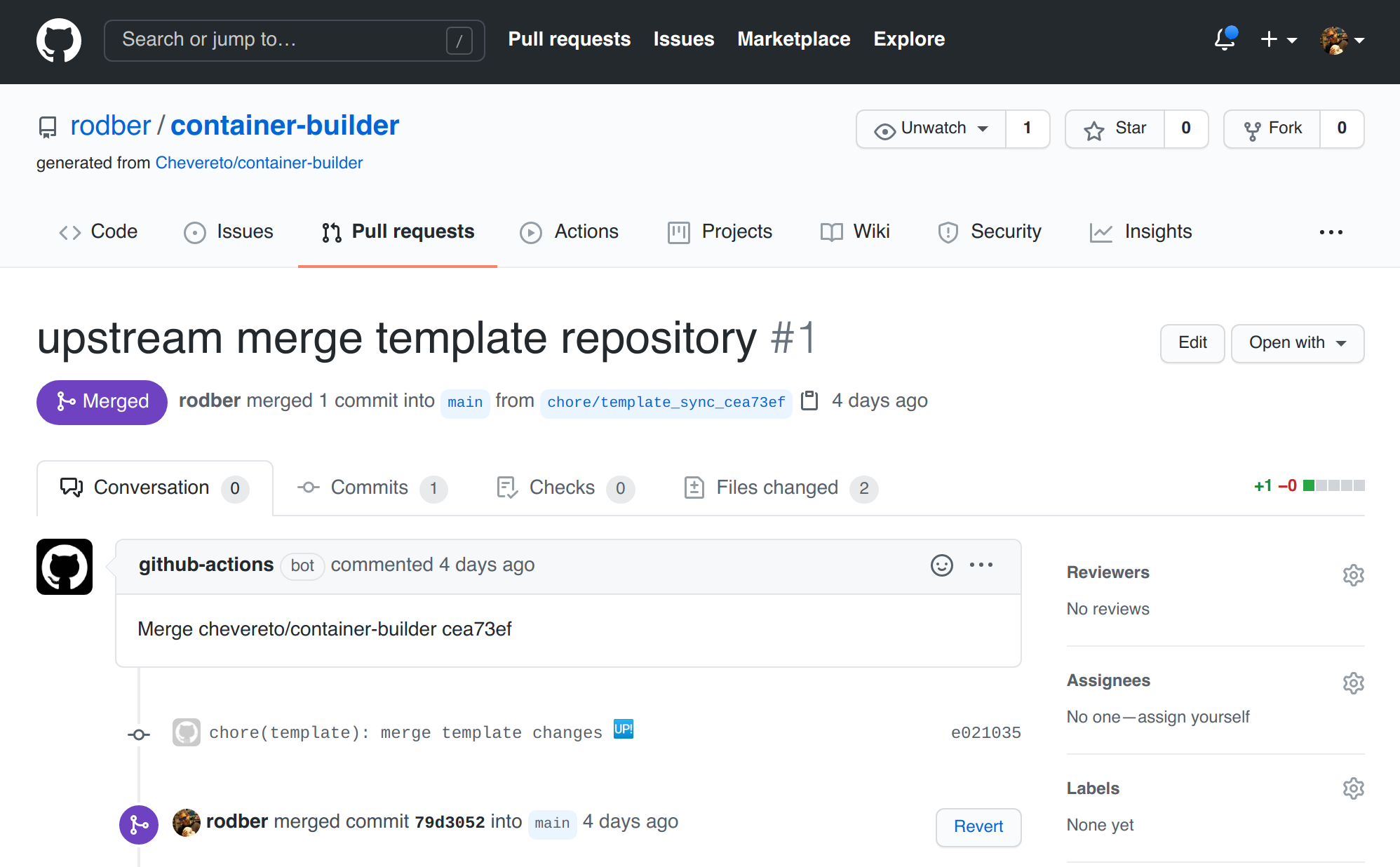The height and width of the screenshot is (867, 1400).
Task: Revert the merged pull request
Action: (978, 827)
